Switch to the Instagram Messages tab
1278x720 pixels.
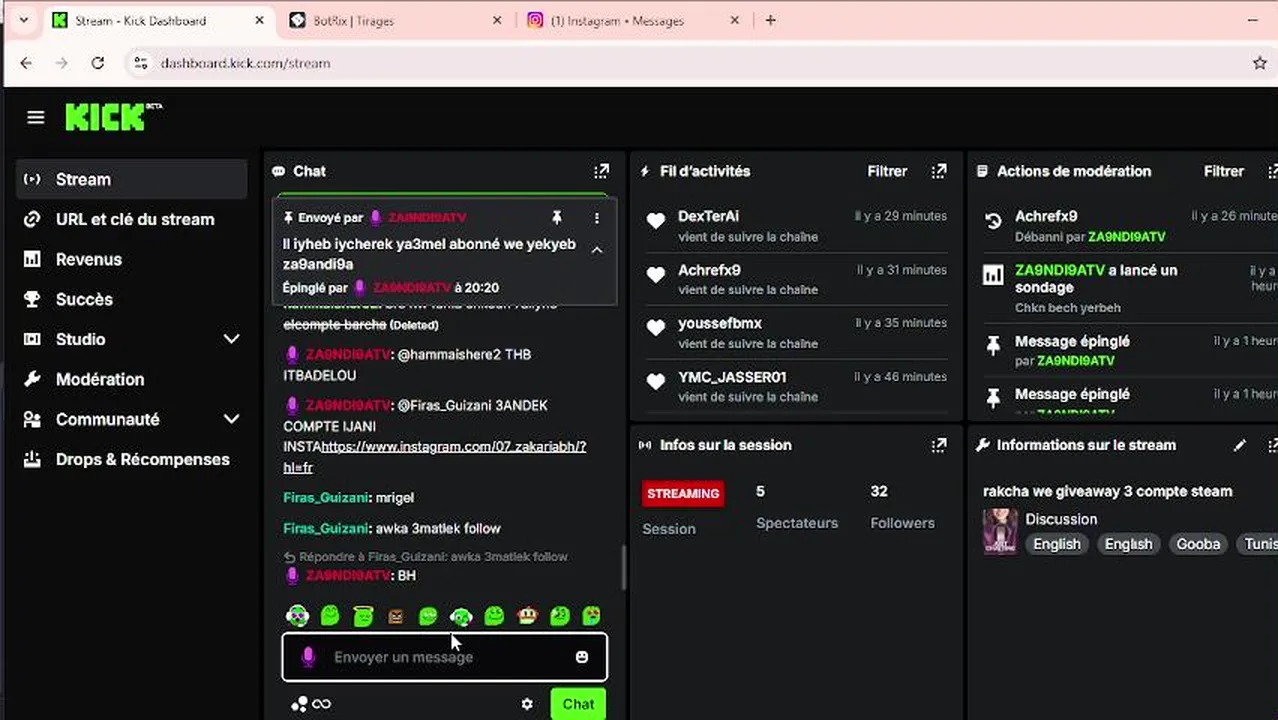point(635,20)
